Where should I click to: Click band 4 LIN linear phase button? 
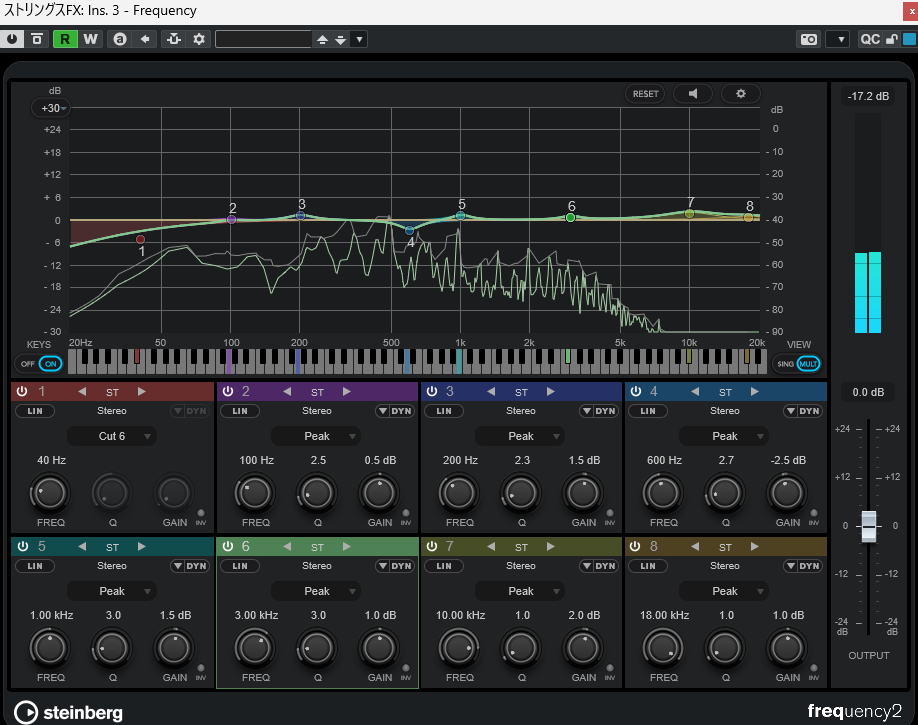(x=648, y=411)
